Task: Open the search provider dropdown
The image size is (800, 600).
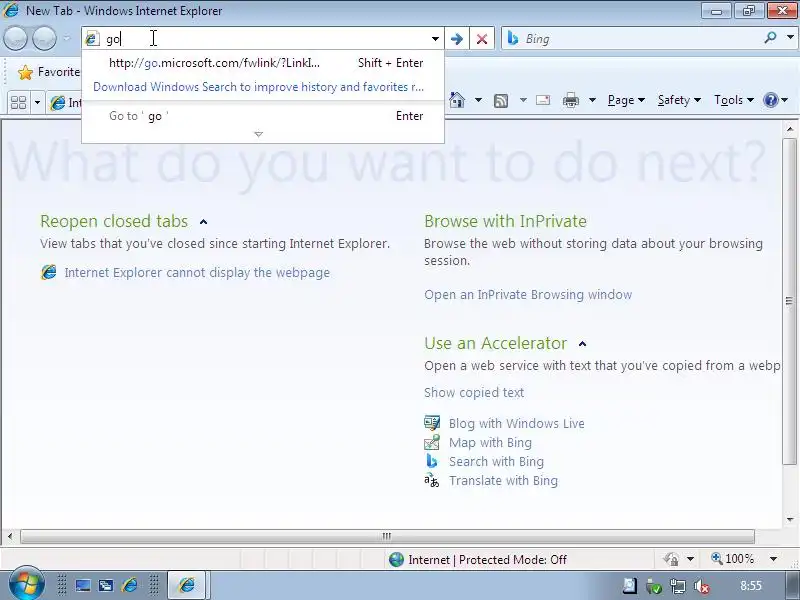Action: pyautogui.click(x=790, y=38)
